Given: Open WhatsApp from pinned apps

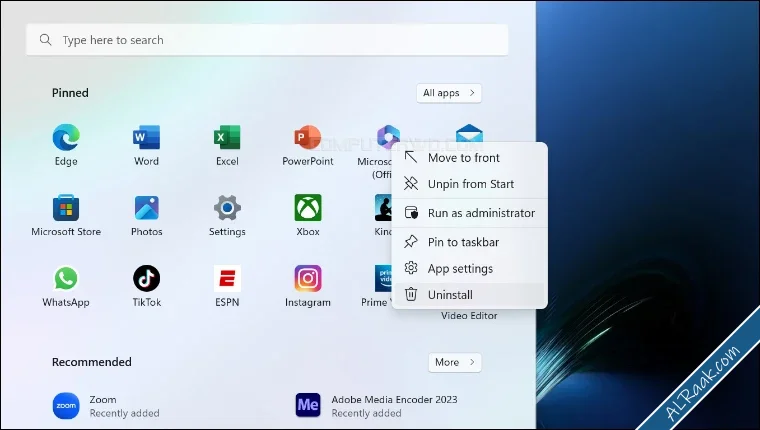Looking at the screenshot, I should coord(66,286).
